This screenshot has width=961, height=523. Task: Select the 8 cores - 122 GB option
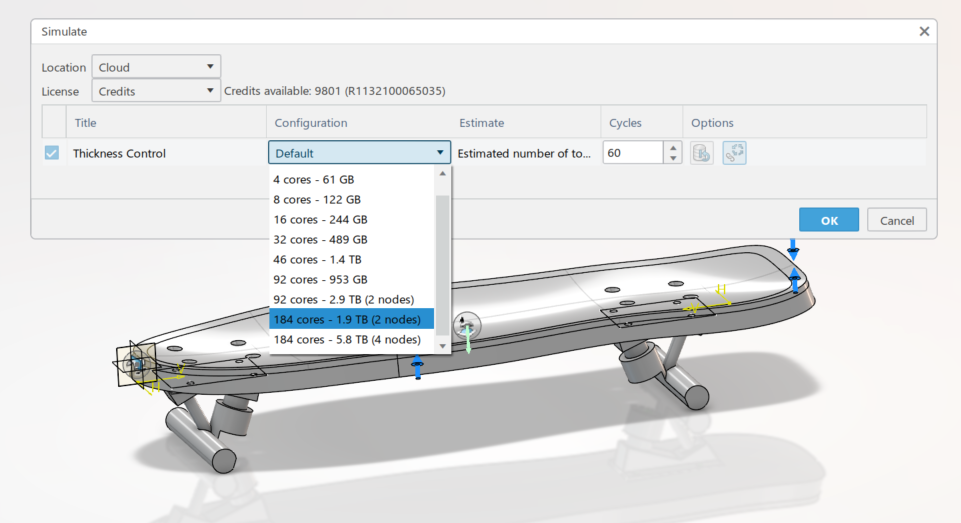[351, 199]
